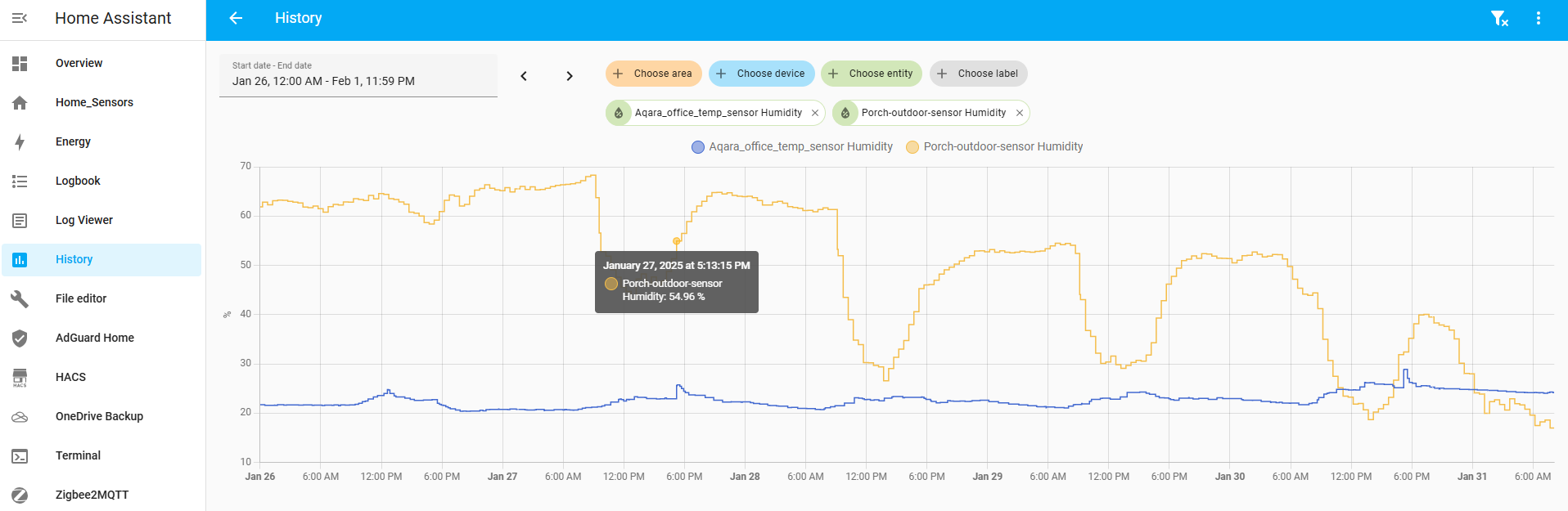Click the HACS store icon

pyautogui.click(x=20, y=377)
